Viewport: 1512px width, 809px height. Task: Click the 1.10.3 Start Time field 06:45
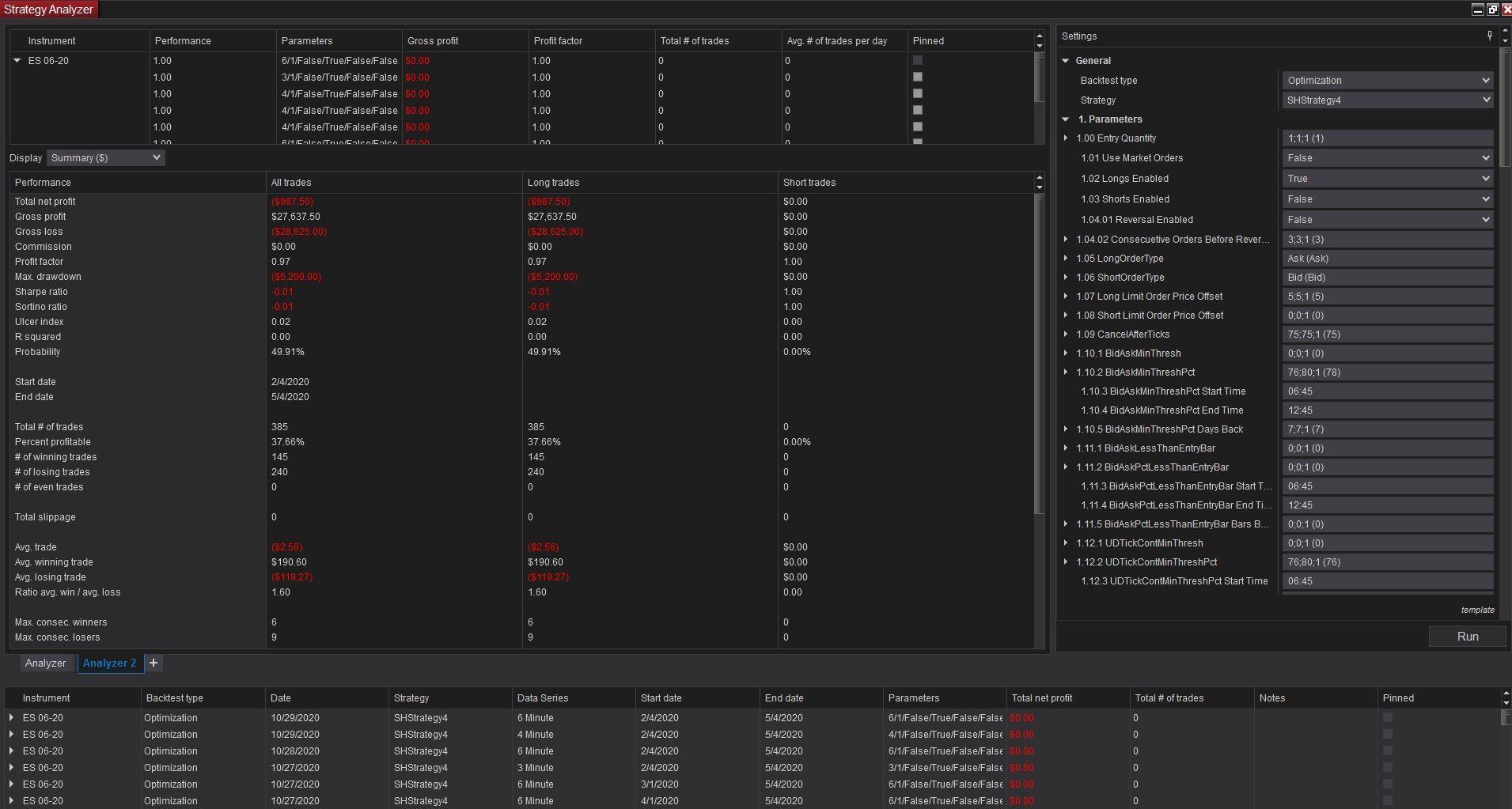1387,391
